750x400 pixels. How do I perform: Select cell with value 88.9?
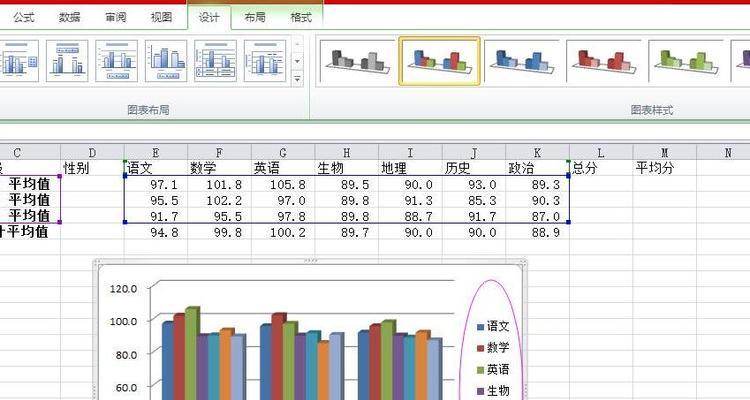tap(537, 233)
